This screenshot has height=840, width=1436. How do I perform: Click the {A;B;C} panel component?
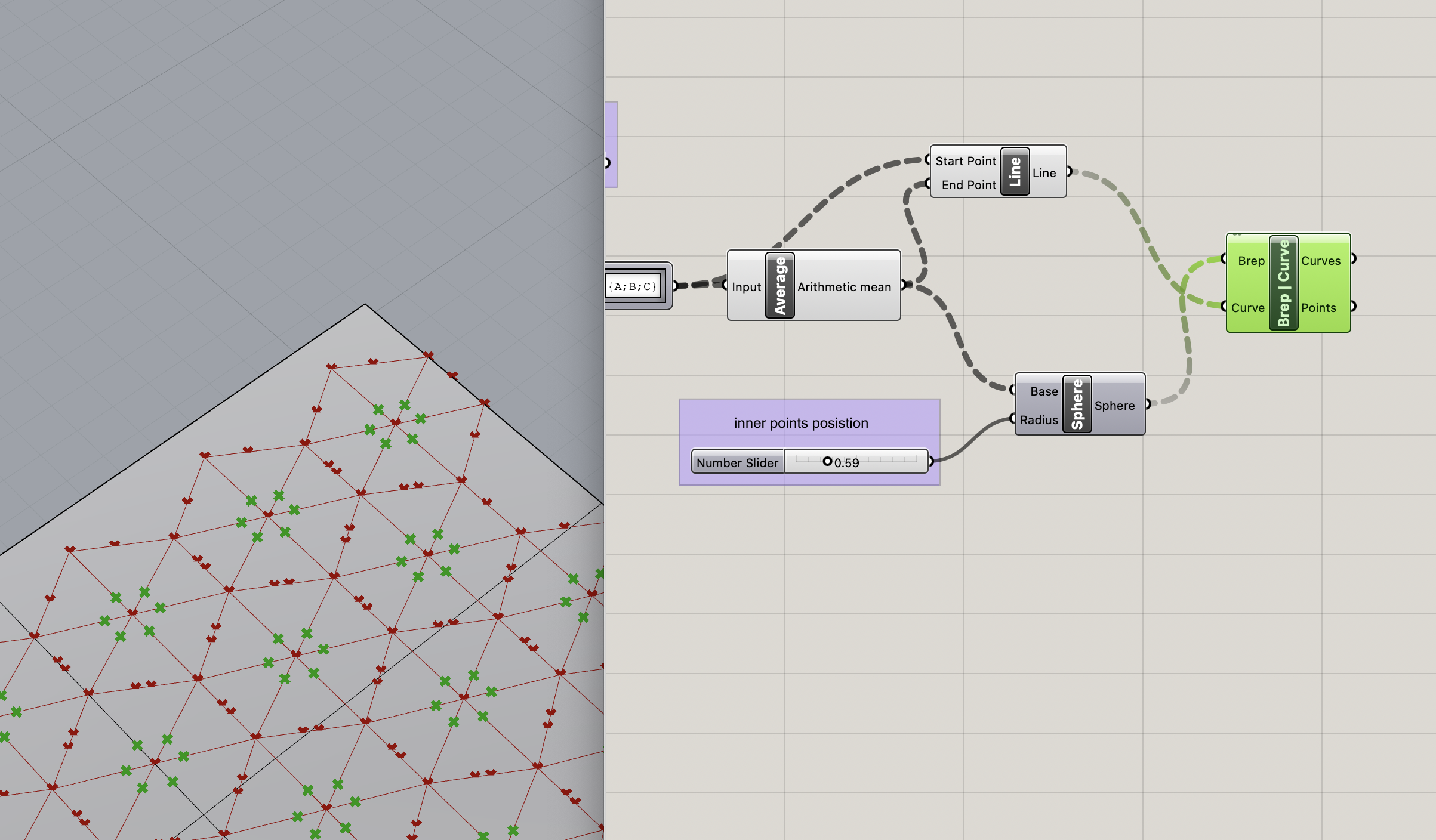pos(633,286)
